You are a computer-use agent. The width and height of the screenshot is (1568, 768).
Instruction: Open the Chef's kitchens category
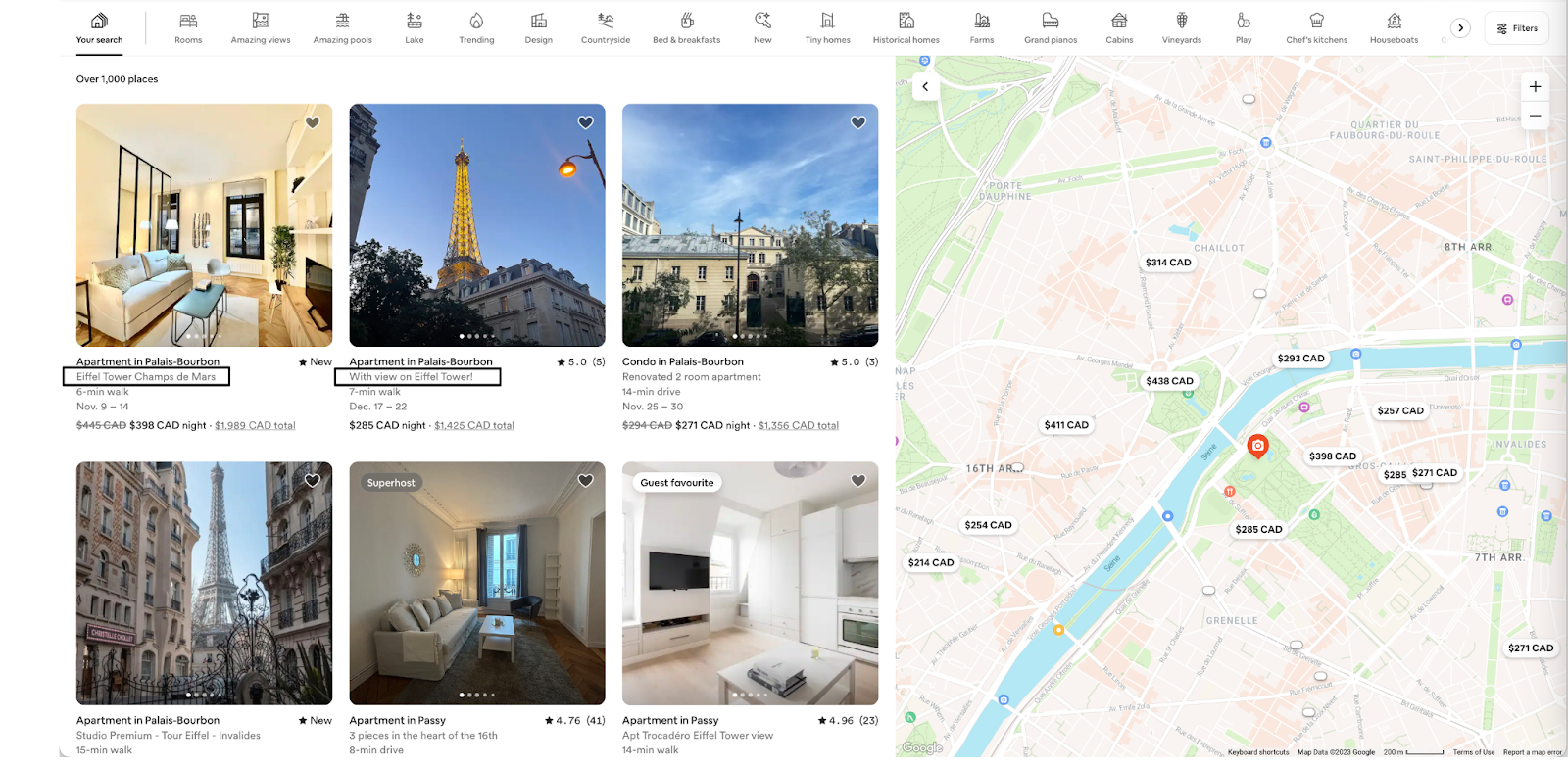(x=1317, y=28)
